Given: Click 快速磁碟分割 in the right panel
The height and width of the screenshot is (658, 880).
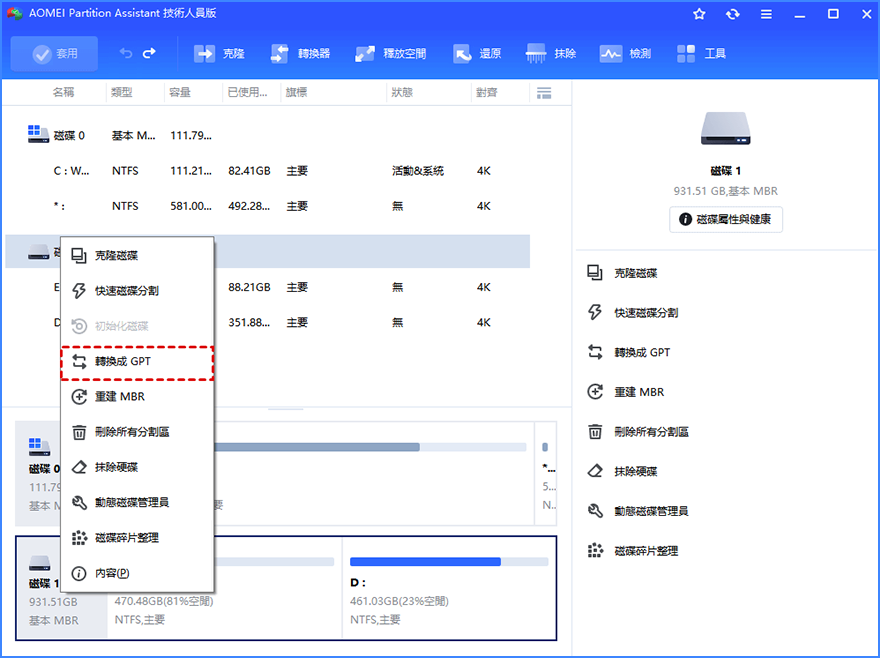Looking at the screenshot, I should pyautogui.click(x=632, y=313).
